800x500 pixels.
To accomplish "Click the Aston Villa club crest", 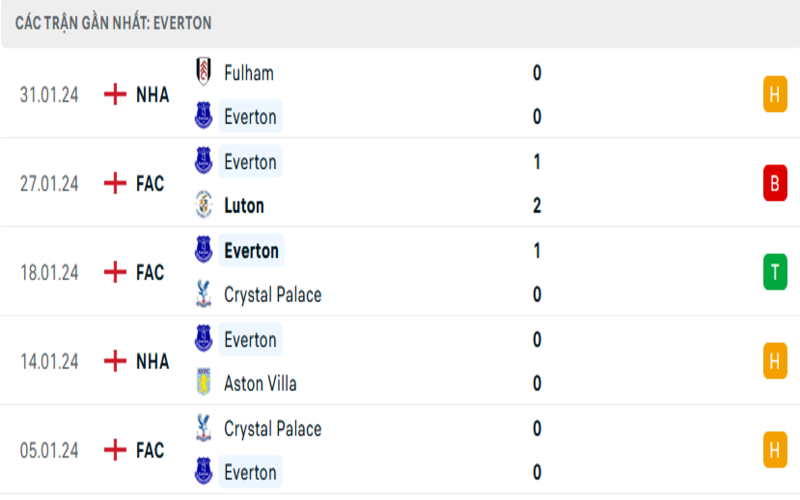I will [204, 383].
